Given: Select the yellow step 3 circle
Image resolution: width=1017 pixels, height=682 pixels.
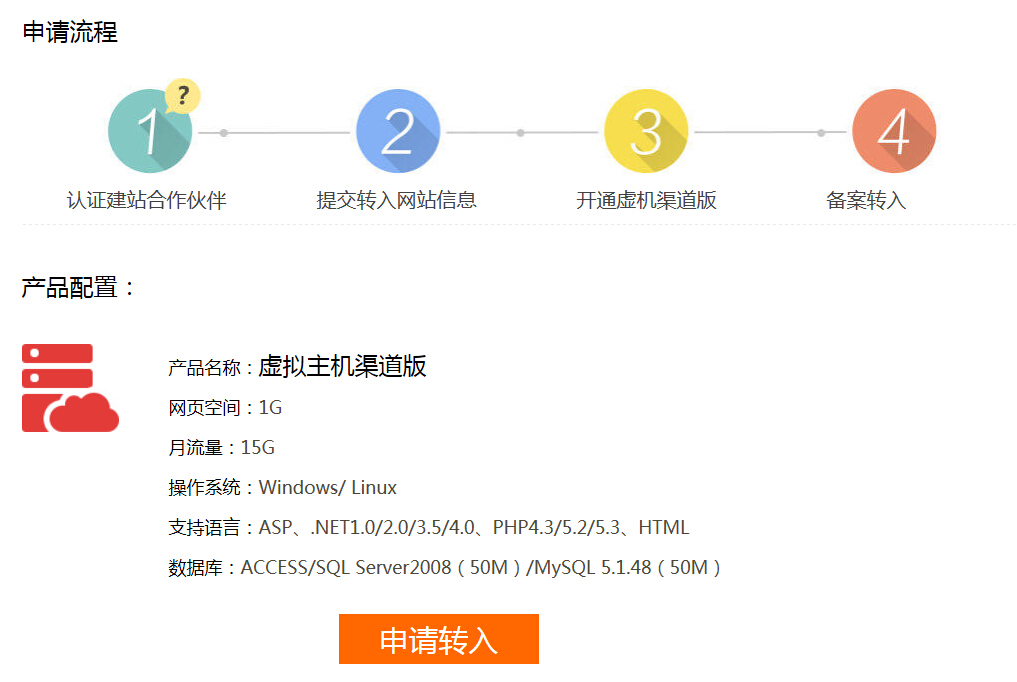Looking at the screenshot, I should (646, 132).
